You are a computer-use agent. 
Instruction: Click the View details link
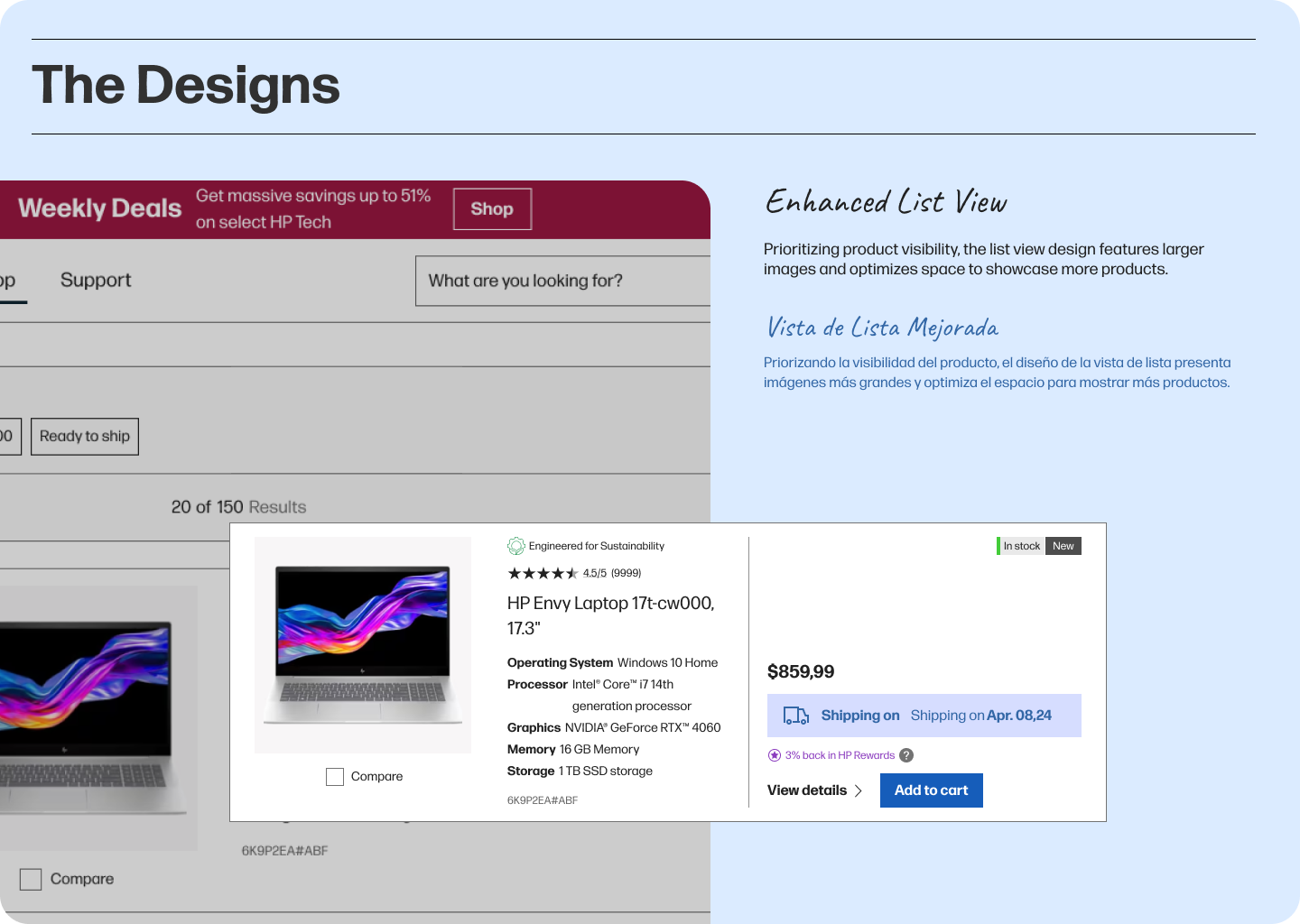807,790
